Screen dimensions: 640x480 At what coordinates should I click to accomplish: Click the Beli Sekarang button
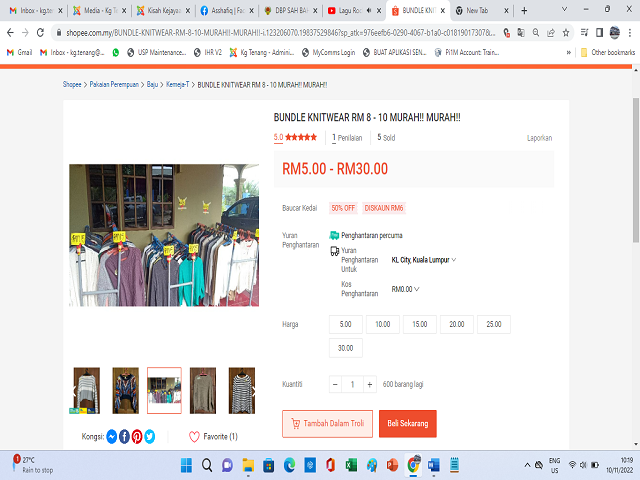(x=407, y=423)
